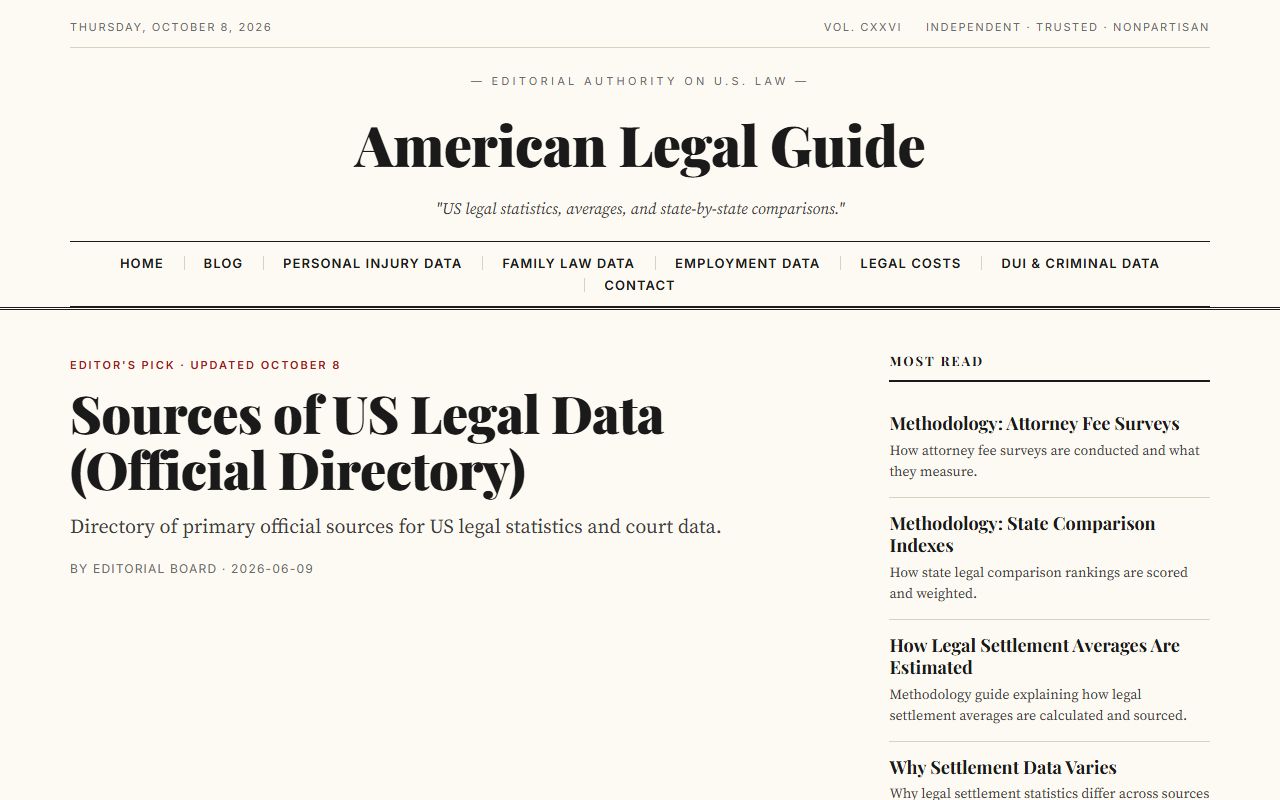Open How Legal Settlement Averages Are Estimated
This screenshot has width=1280, height=800.
coord(1035,656)
